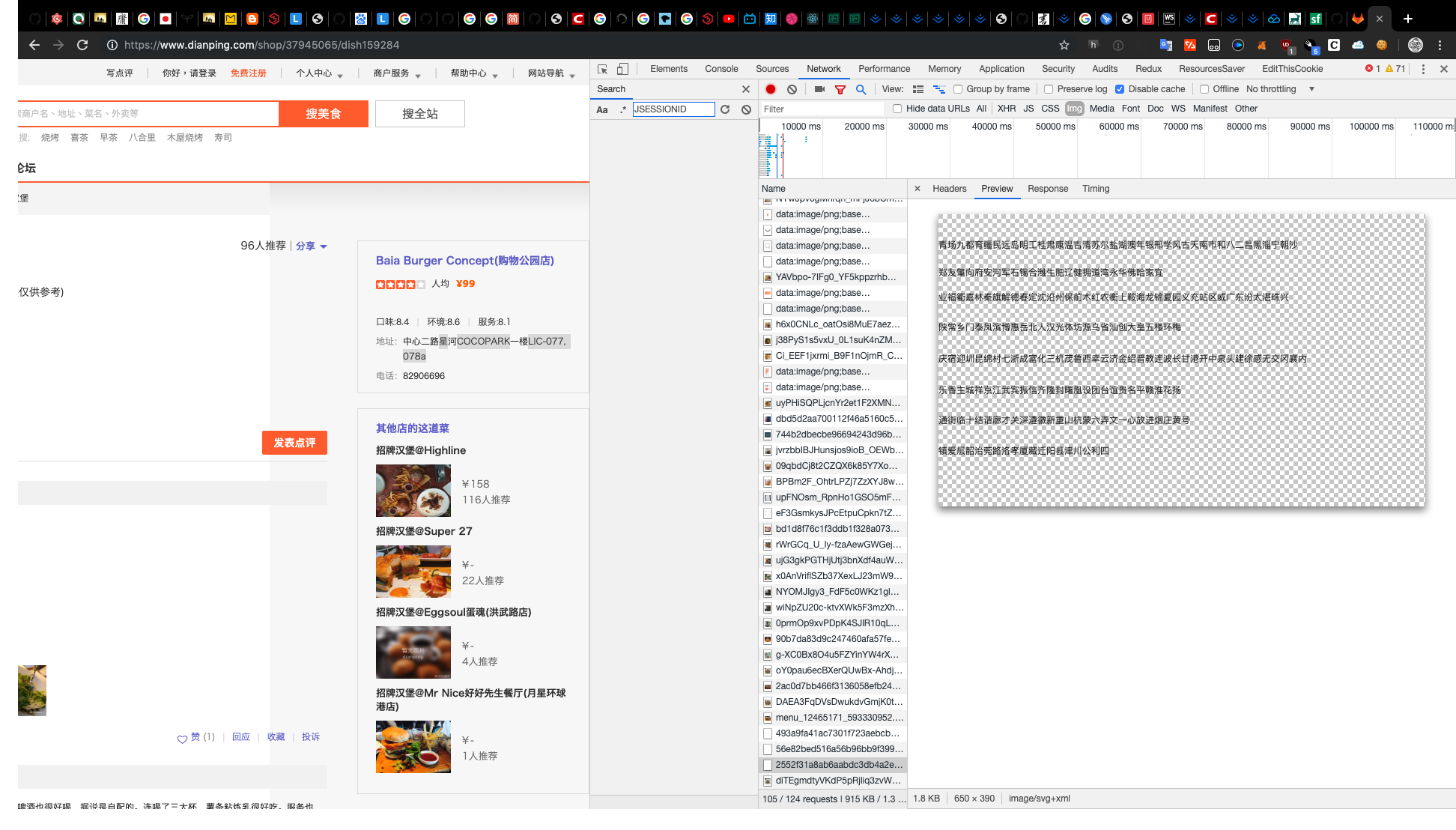This screenshot has height=830, width=1456.
Task: Switch to the Console tab
Action: 721,69
